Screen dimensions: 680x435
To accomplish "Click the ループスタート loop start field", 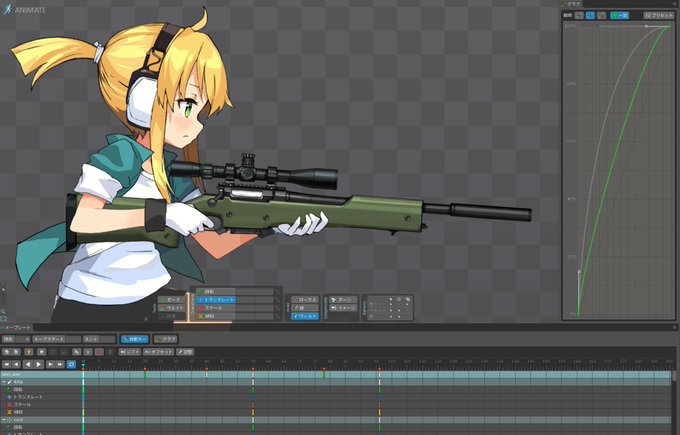I will (x=57, y=339).
